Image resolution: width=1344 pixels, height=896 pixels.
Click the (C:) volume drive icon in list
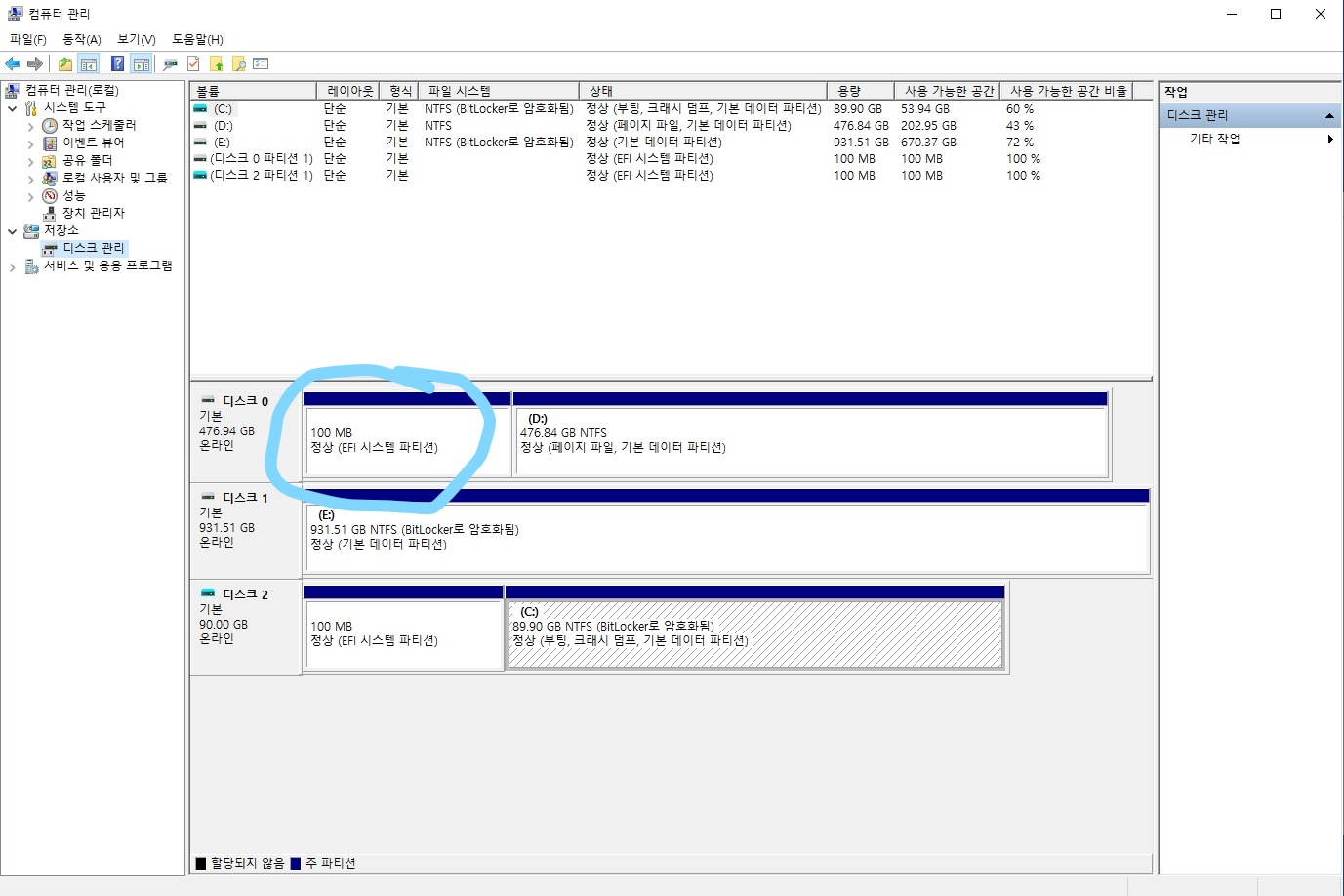[x=200, y=109]
